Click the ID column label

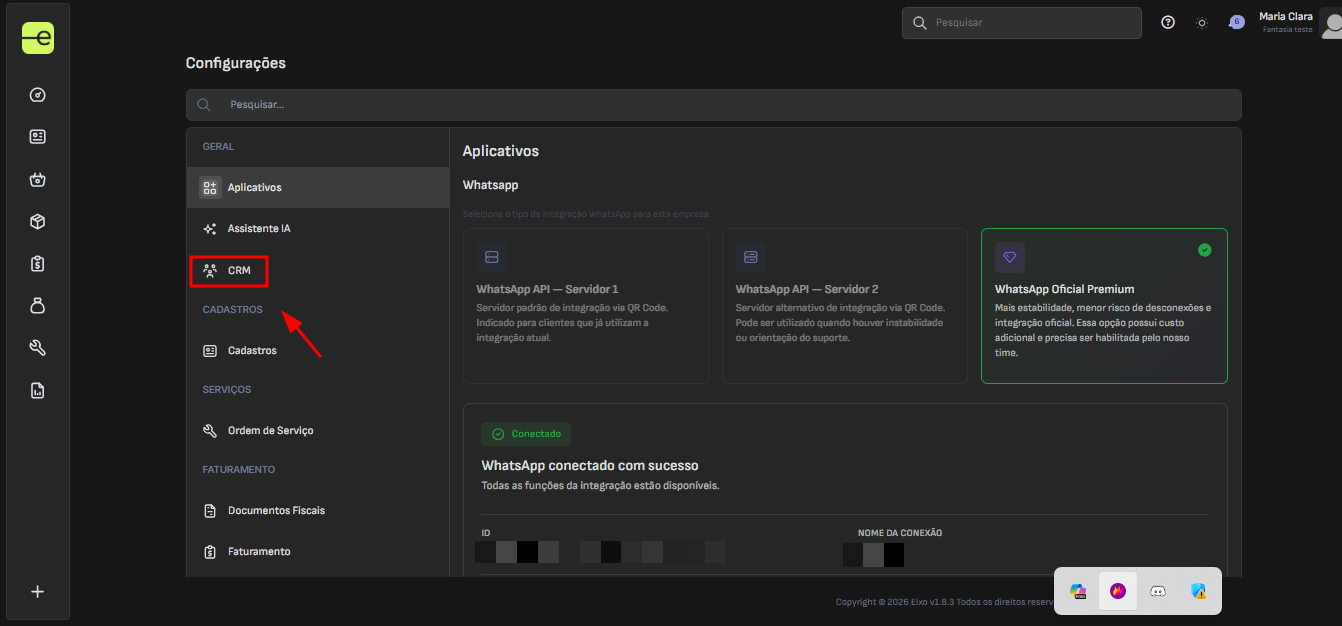pyautogui.click(x=486, y=533)
